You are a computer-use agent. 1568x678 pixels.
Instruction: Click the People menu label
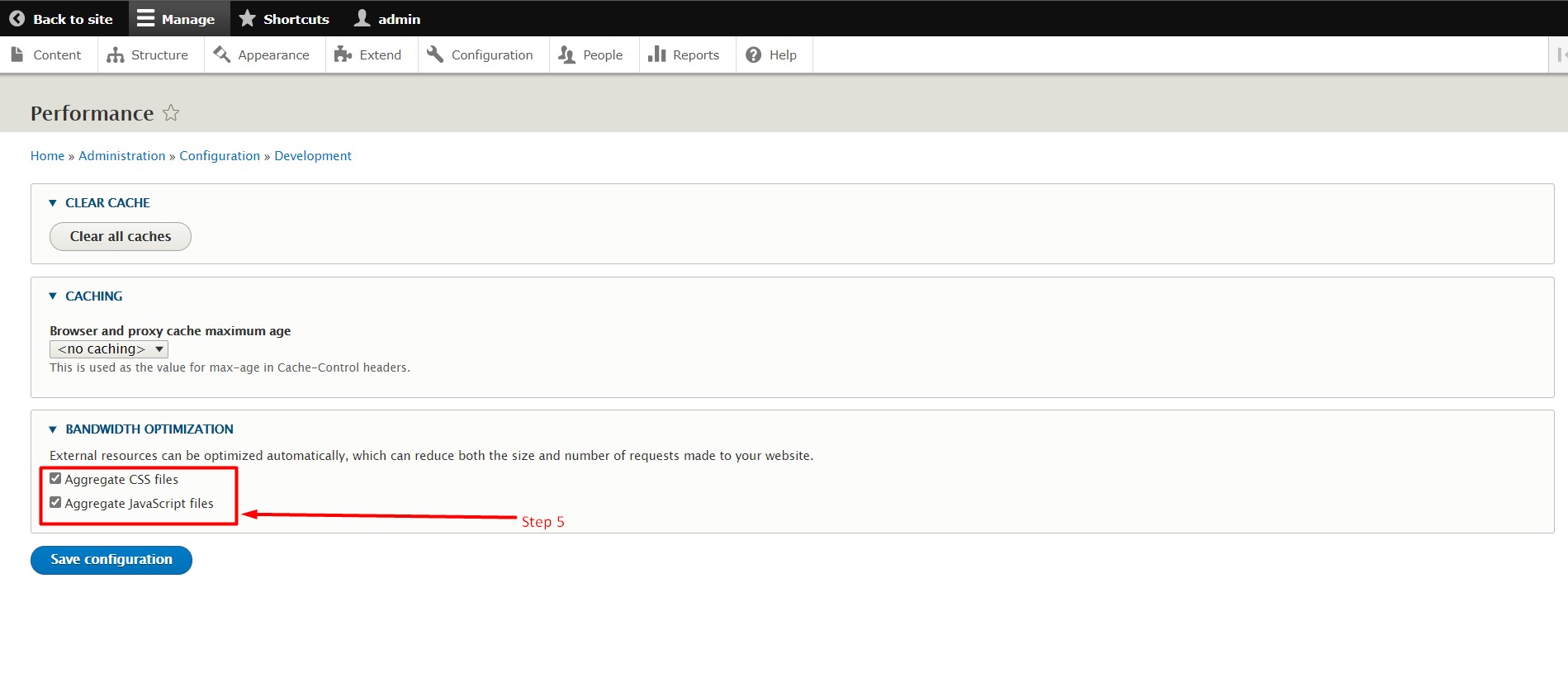(x=603, y=55)
